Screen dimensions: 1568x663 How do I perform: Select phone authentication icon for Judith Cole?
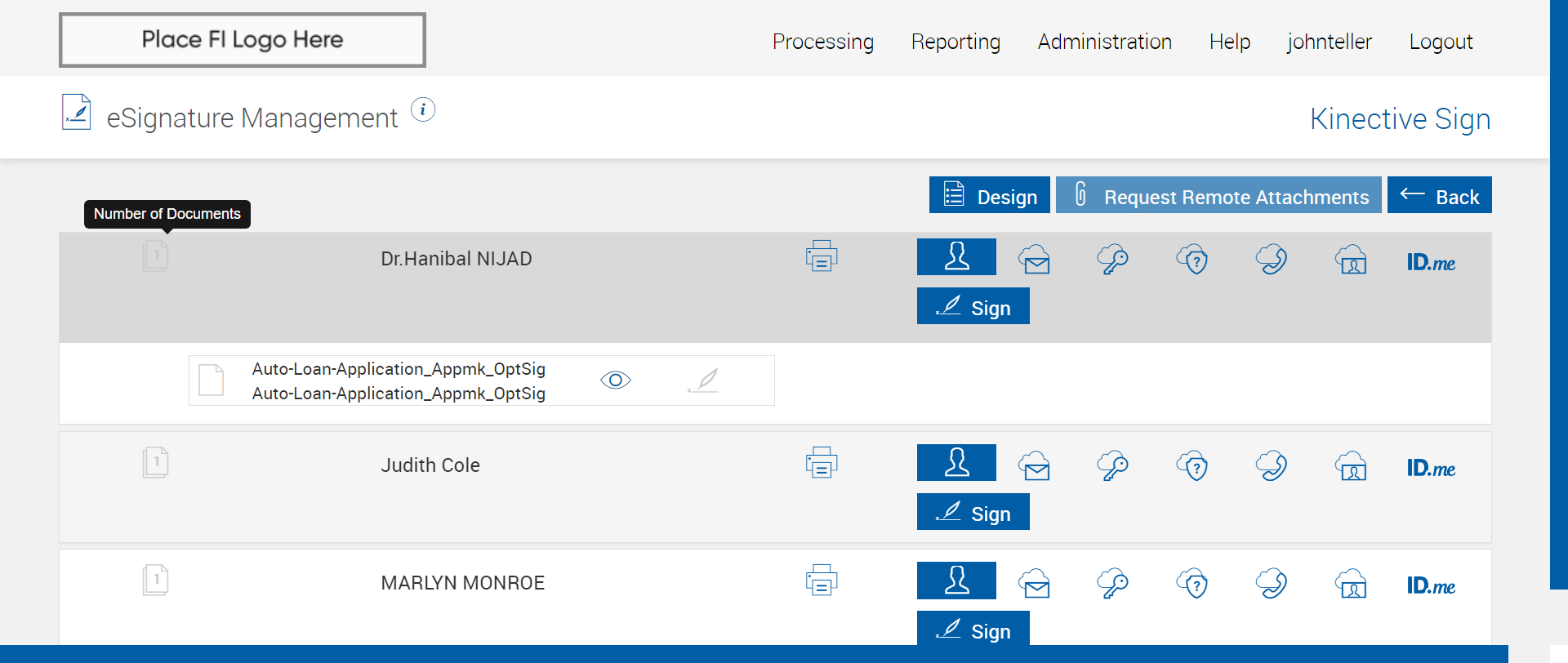1272,466
